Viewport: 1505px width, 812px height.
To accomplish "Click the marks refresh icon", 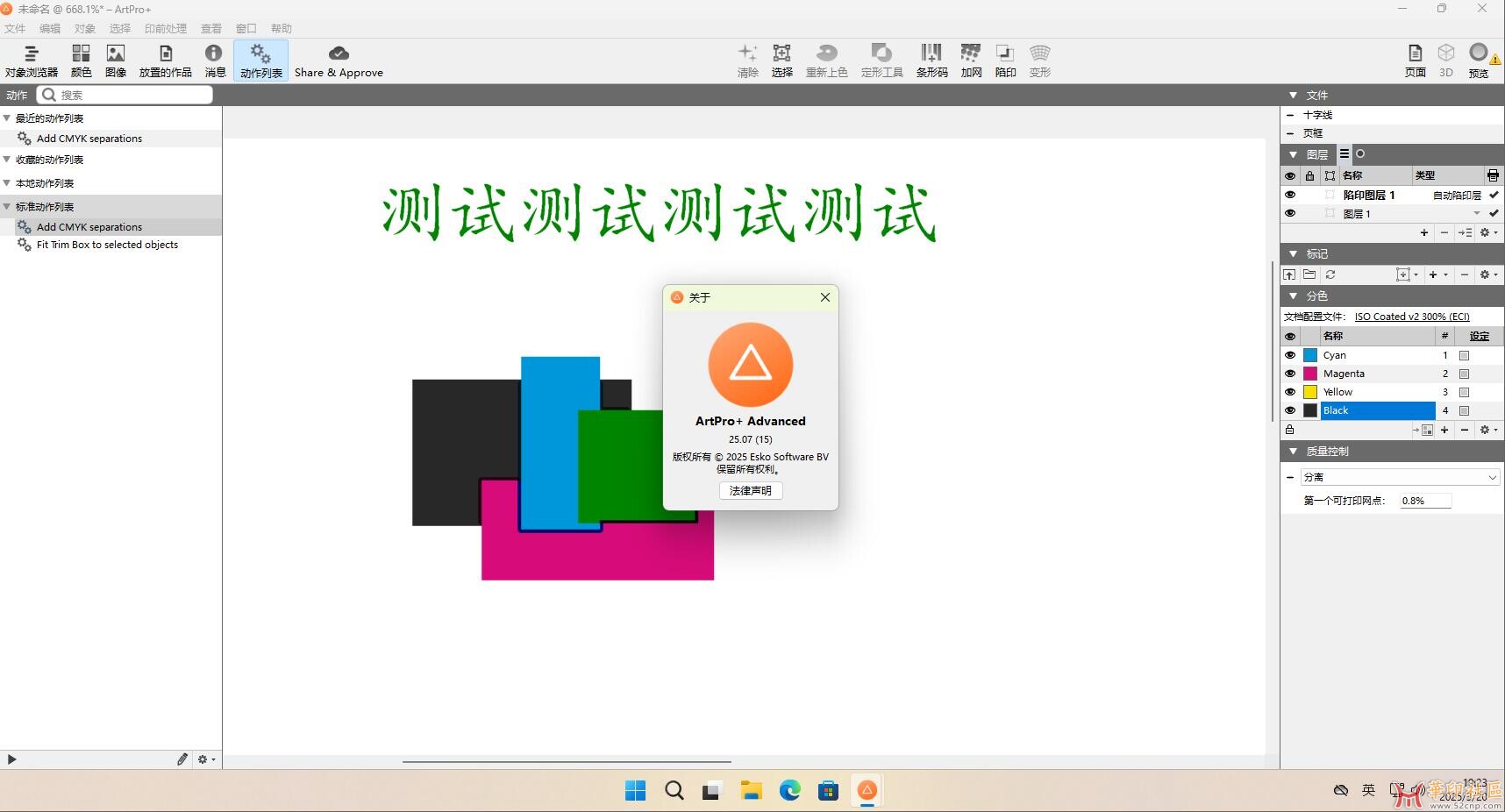I will (x=1330, y=274).
